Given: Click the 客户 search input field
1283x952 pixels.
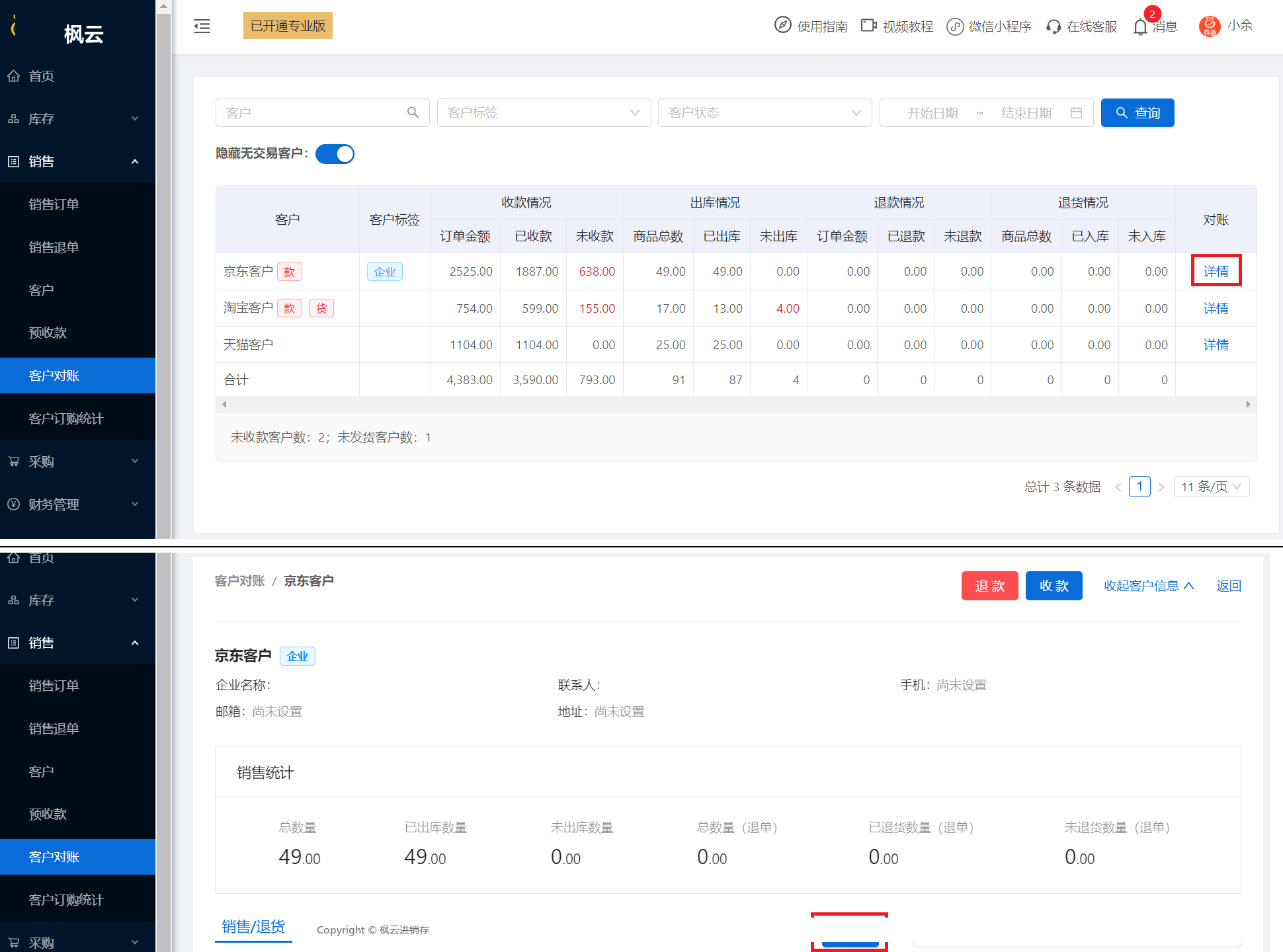Looking at the screenshot, I should [x=322, y=113].
